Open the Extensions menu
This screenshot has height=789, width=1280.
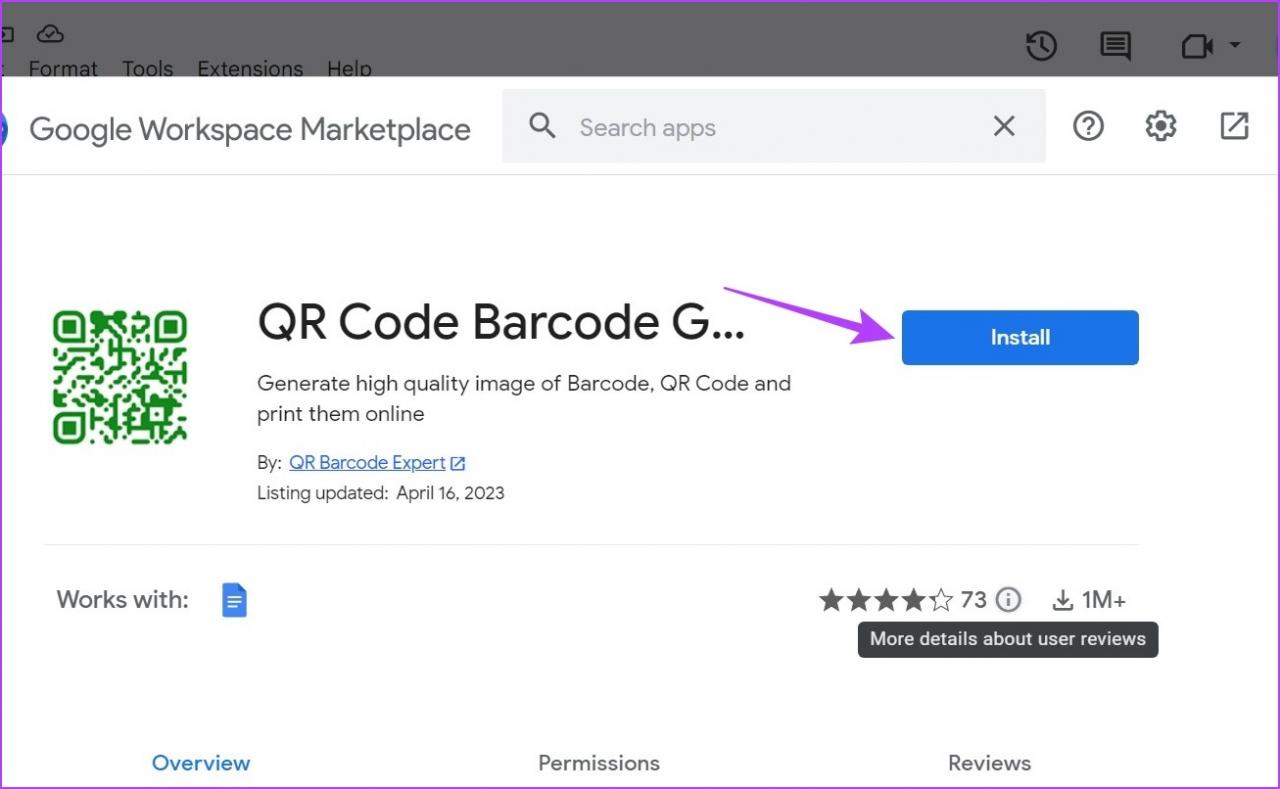point(250,68)
